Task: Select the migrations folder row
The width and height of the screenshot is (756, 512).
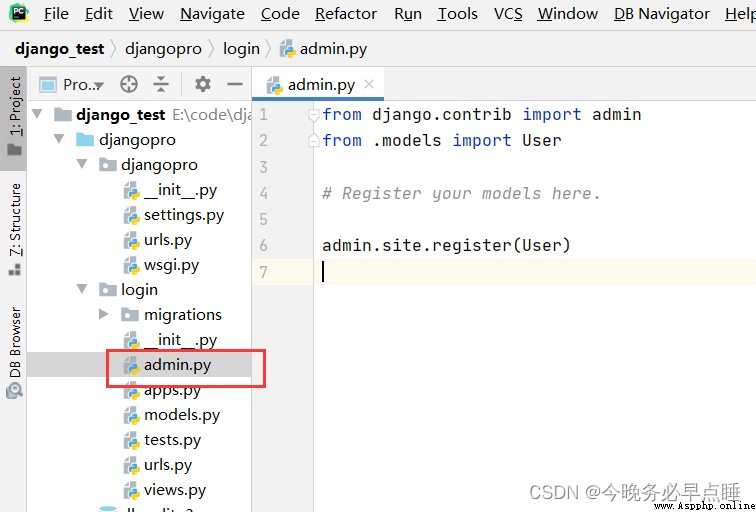Action: point(139,315)
